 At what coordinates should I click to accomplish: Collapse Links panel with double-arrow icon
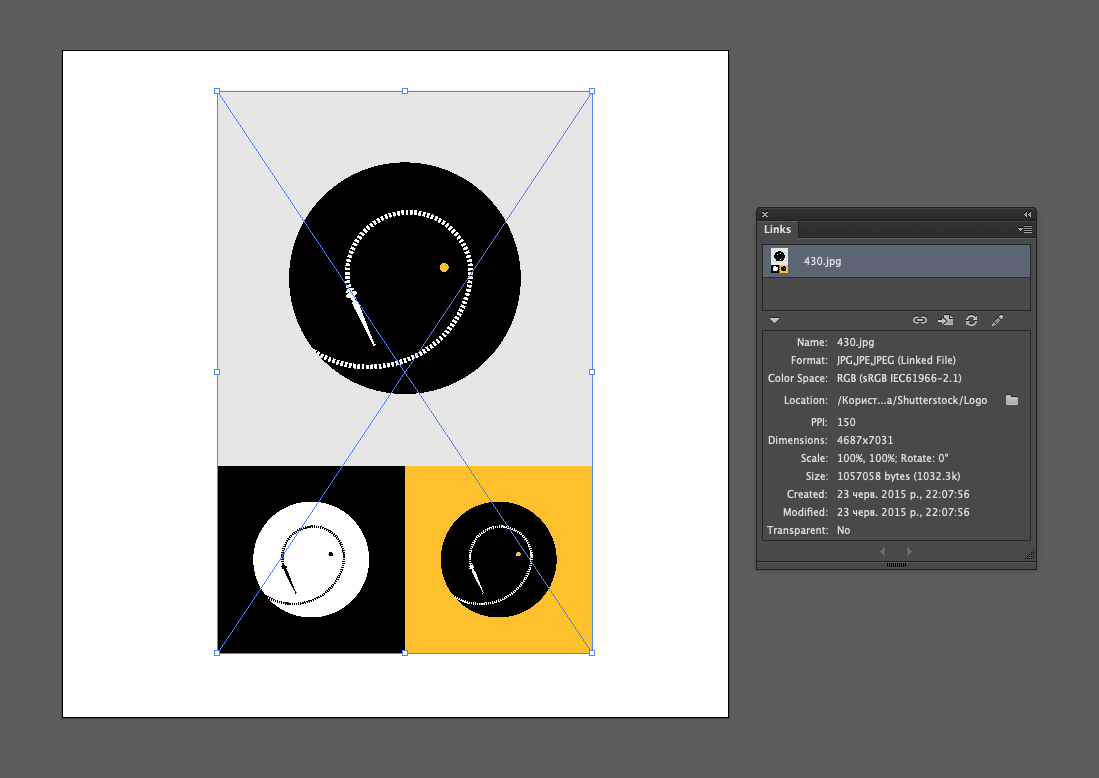1027,214
